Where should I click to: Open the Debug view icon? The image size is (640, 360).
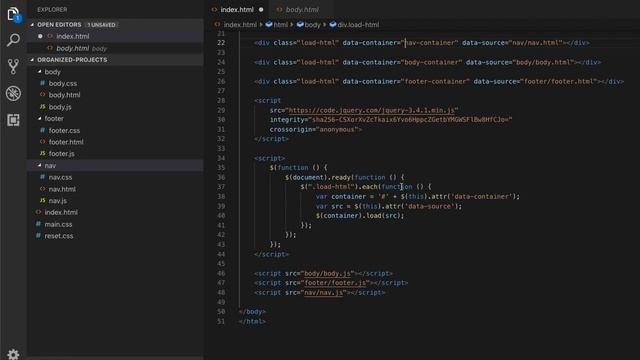point(13,93)
